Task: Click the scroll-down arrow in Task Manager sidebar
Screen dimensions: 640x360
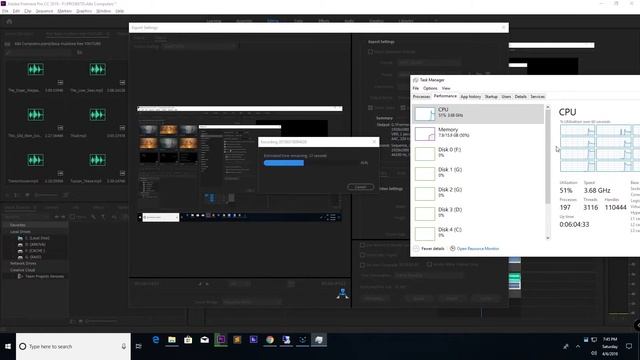Action: pos(548,238)
